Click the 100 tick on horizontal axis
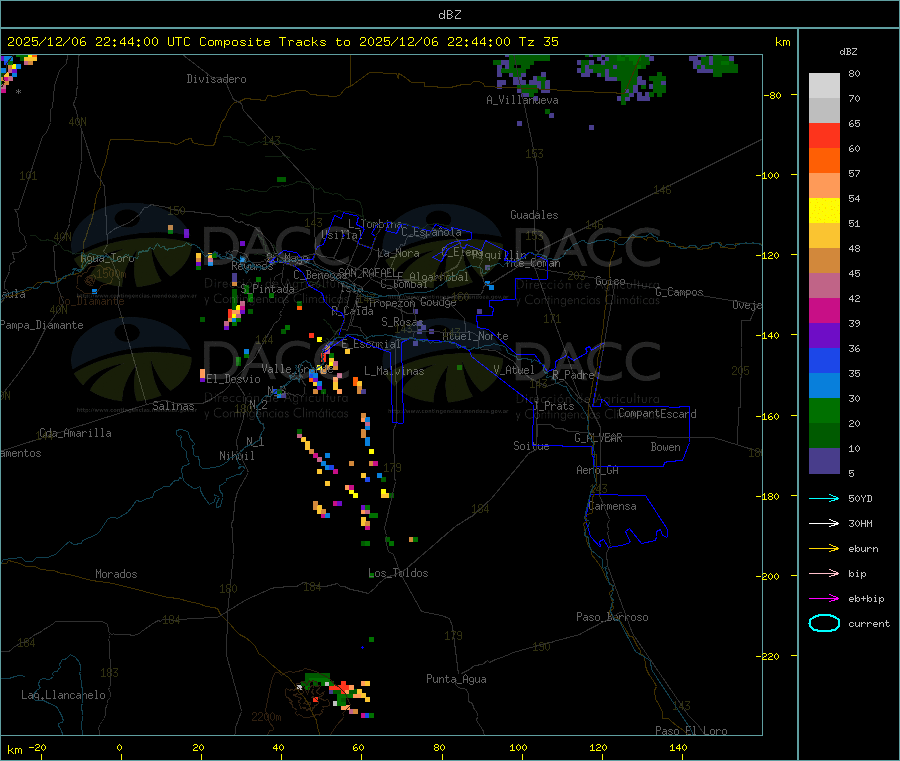Screen dimensions: 900x761 pyautogui.click(x=518, y=747)
